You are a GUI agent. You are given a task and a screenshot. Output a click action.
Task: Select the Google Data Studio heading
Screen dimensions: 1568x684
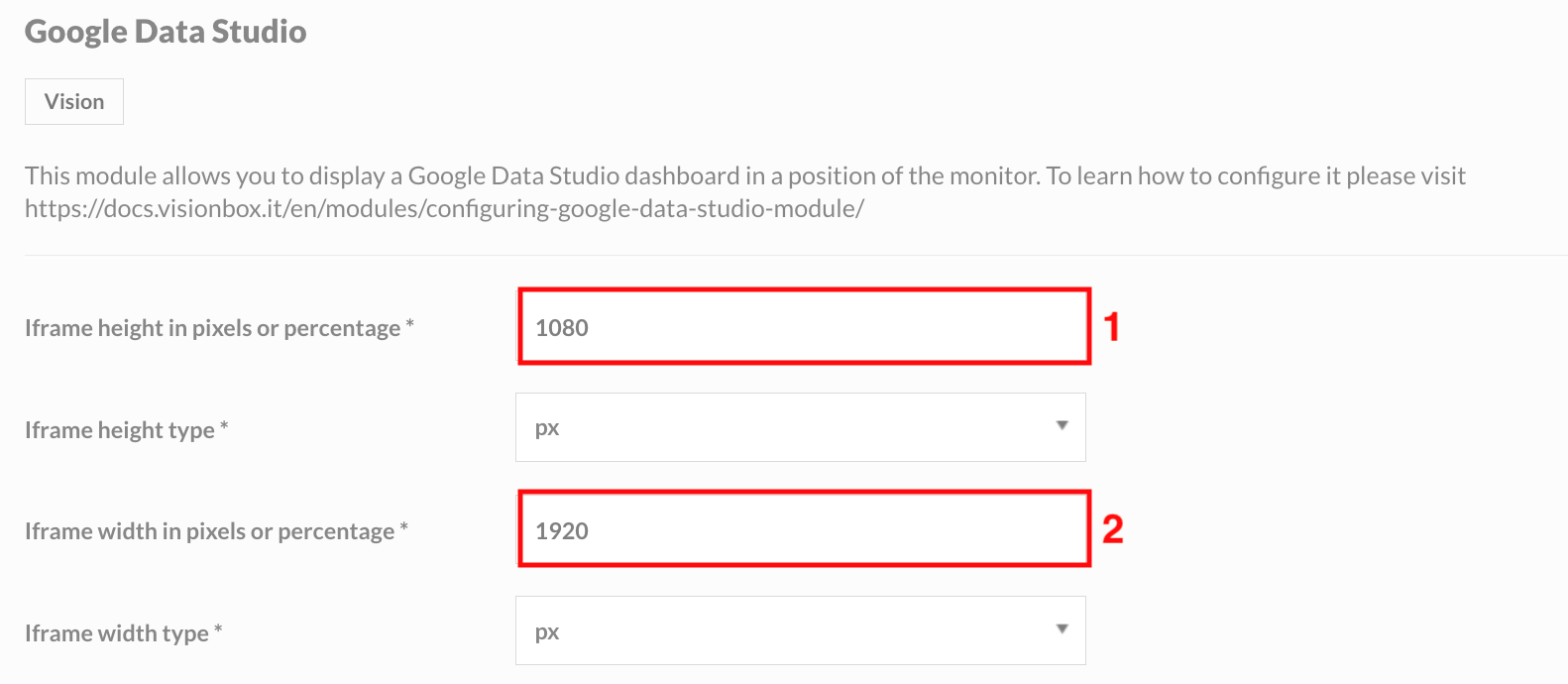(166, 31)
